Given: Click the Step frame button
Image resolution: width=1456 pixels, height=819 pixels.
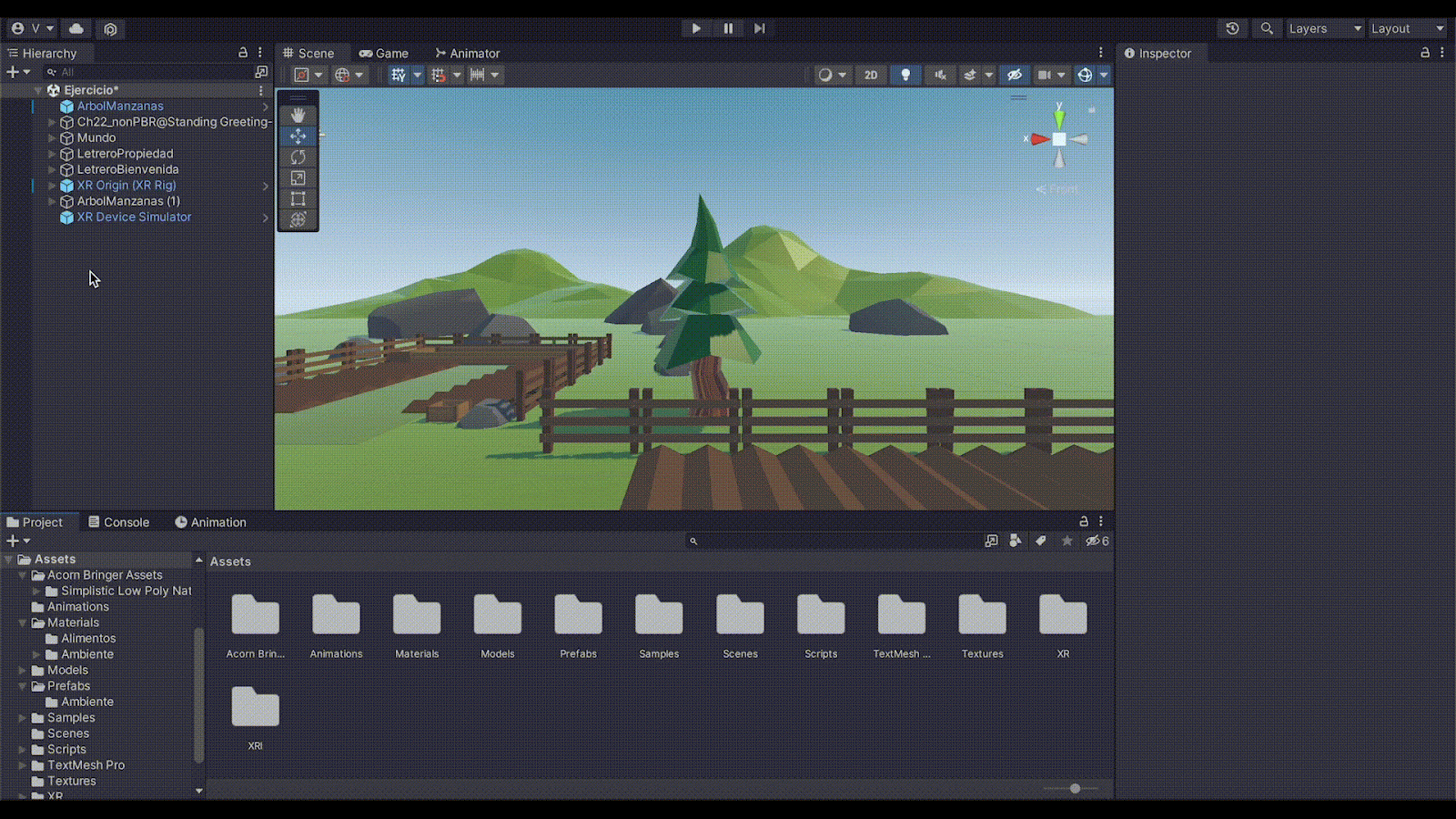Looking at the screenshot, I should tap(760, 28).
